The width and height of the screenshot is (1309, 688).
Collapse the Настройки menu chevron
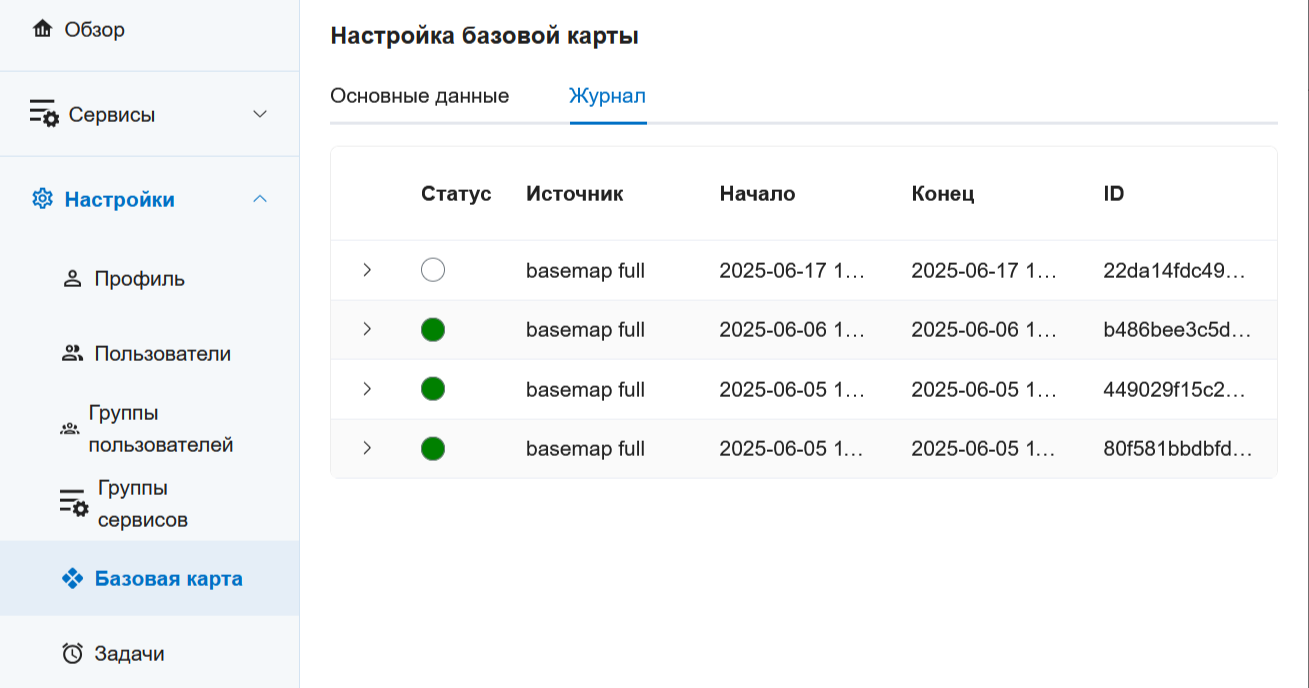point(260,199)
